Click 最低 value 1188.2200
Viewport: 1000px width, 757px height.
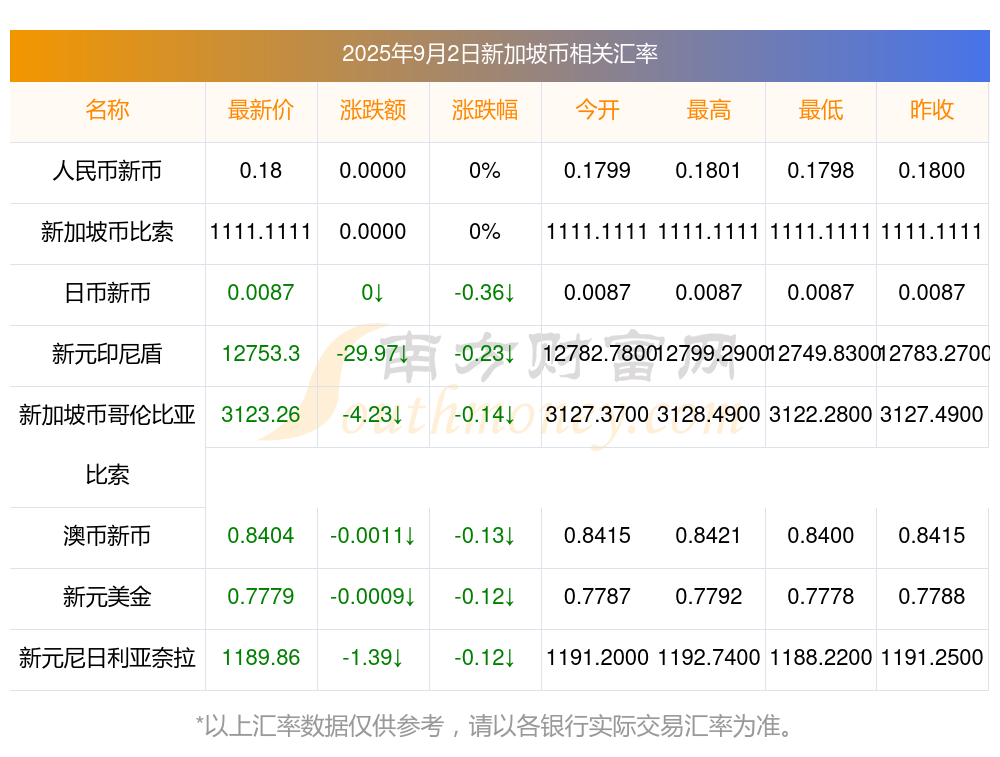[821, 658]
